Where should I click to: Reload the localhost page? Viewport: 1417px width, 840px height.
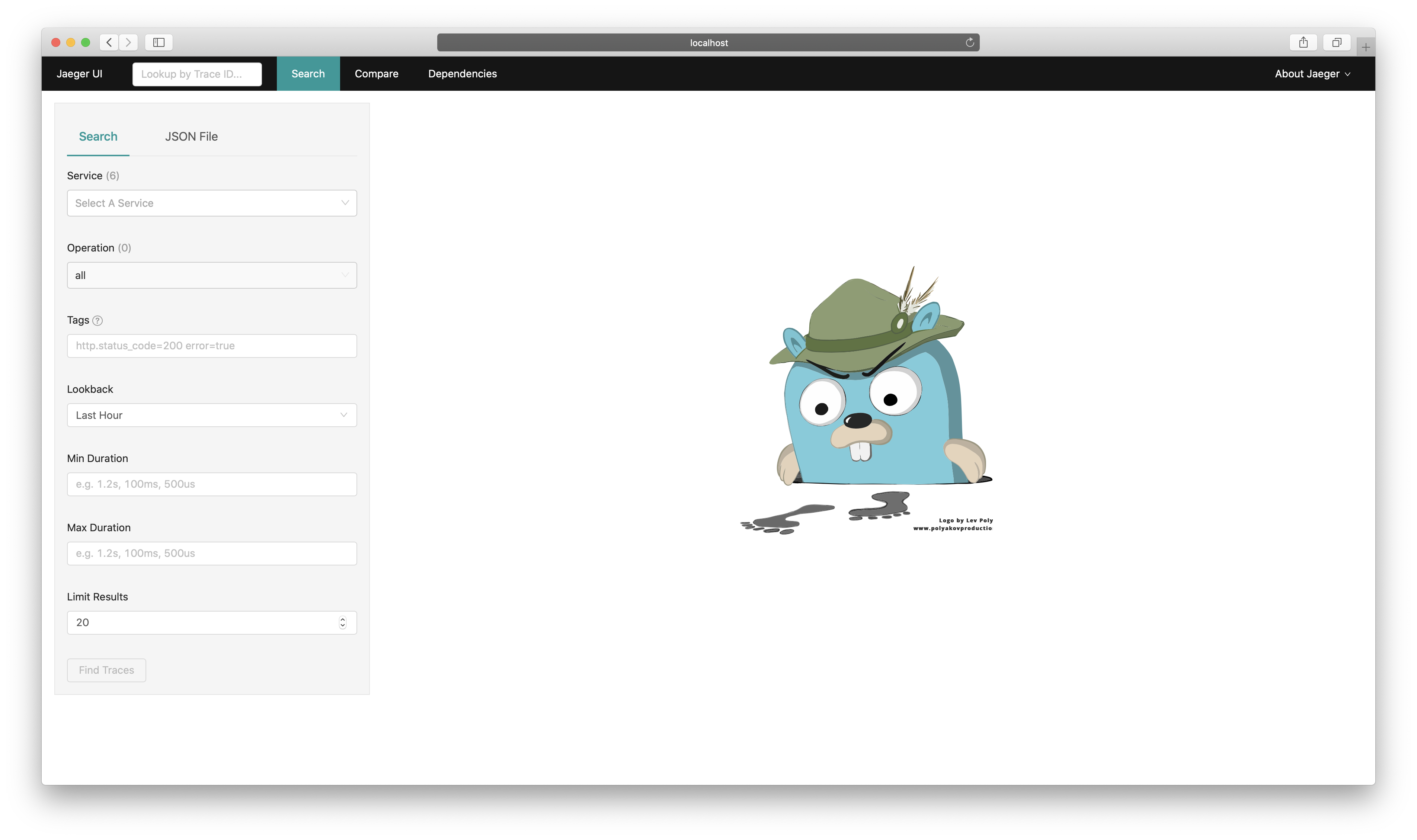coord(969,42)
